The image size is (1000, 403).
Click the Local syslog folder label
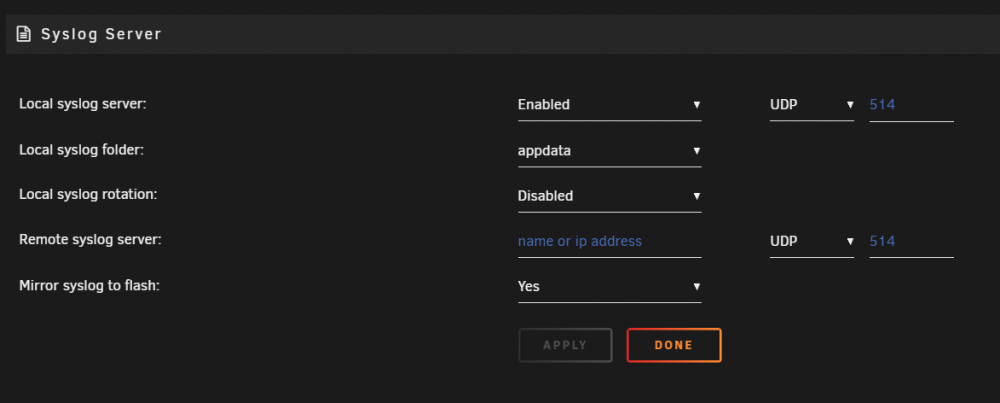coord(81,150)
